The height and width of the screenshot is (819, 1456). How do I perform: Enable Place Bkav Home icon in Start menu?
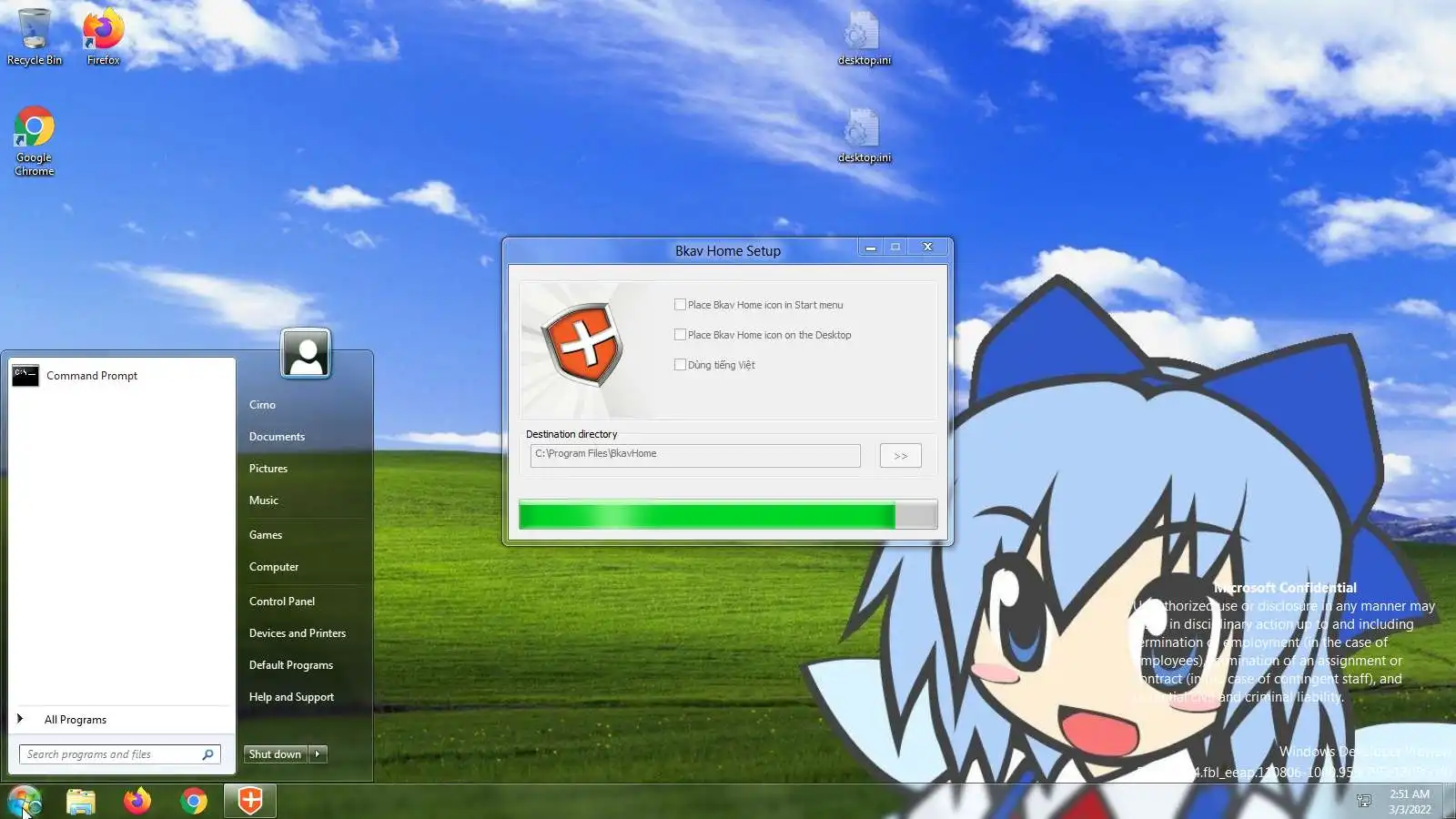pos(680,305)
